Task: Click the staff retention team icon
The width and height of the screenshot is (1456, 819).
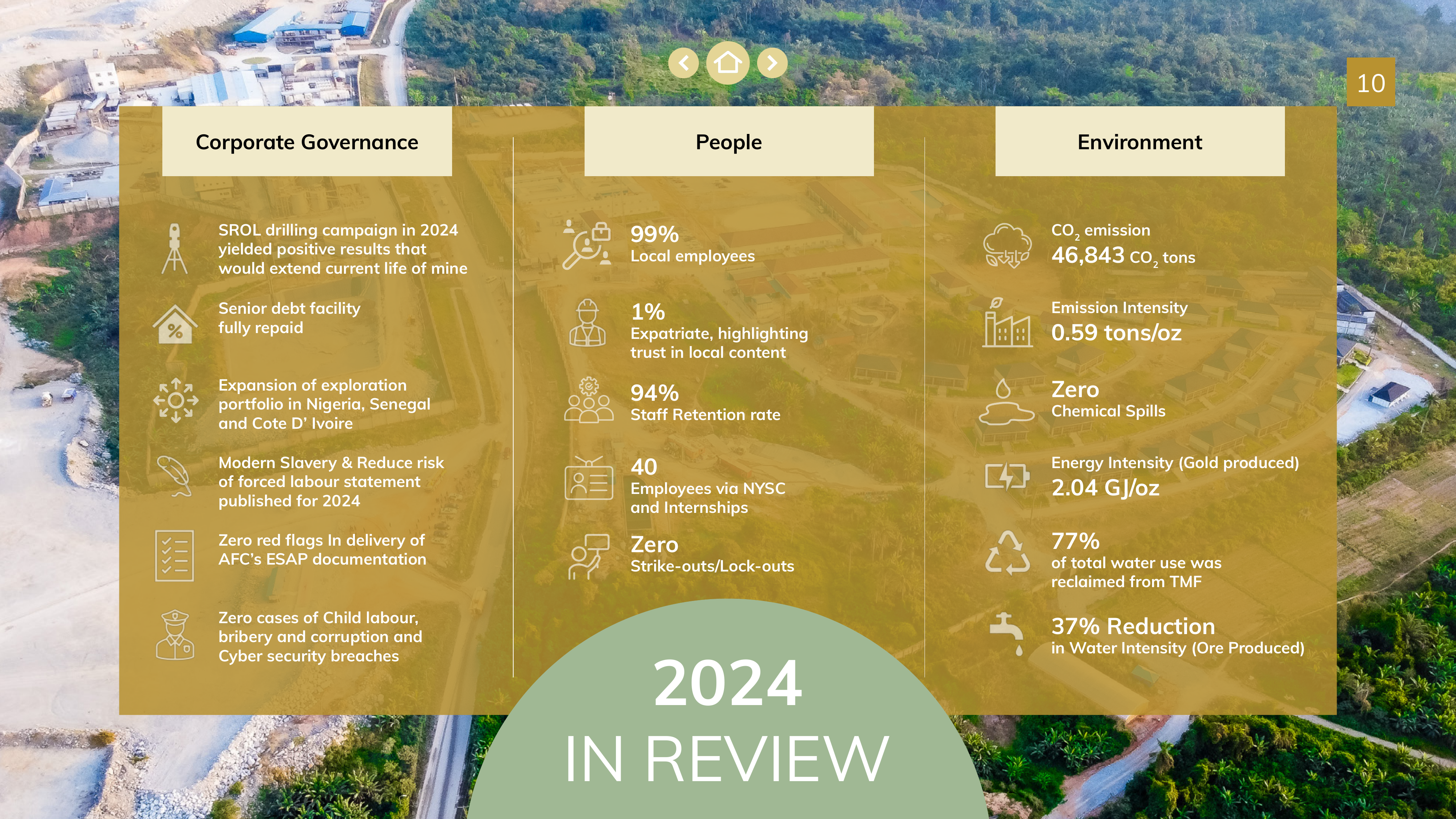Action: (588, 400)
